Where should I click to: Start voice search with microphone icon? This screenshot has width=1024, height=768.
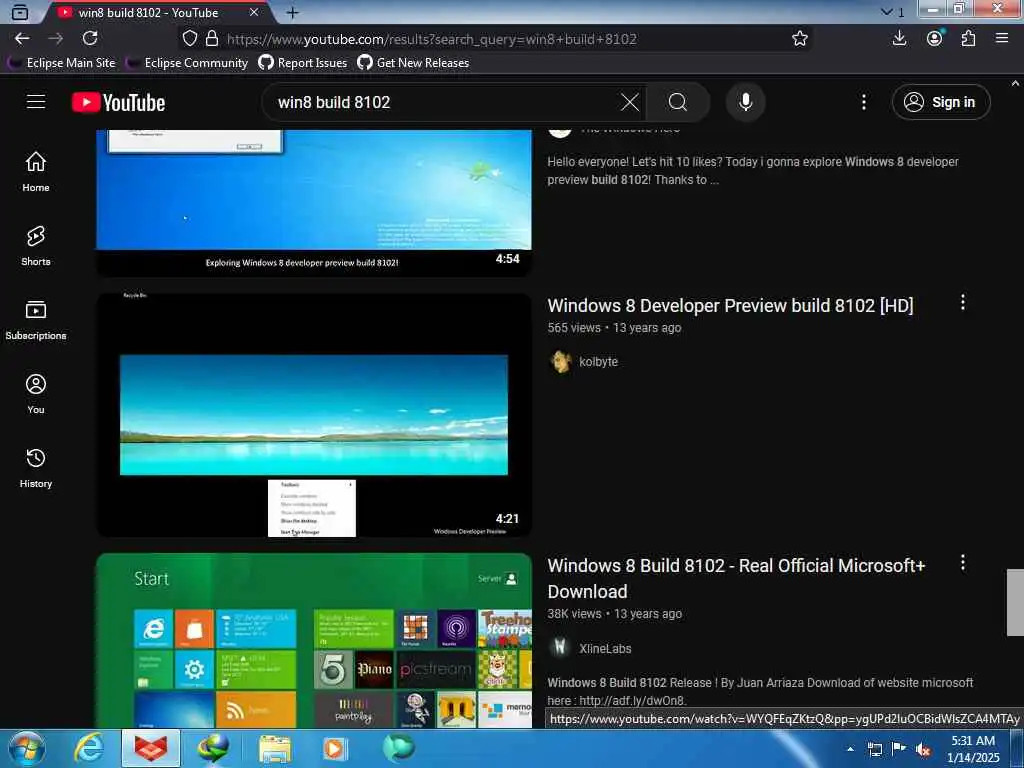click(745, 103)
